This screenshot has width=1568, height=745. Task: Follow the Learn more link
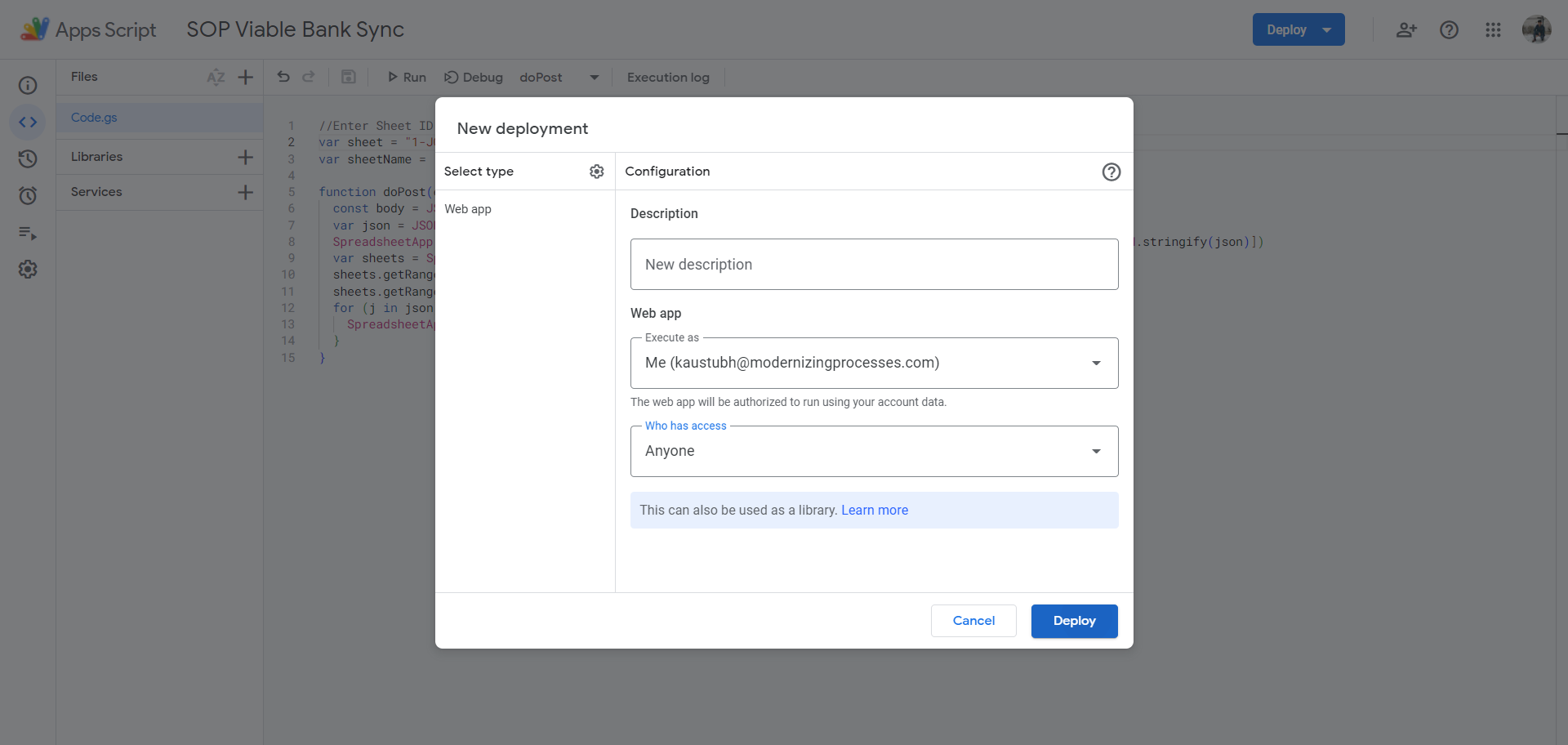[875, 510]
